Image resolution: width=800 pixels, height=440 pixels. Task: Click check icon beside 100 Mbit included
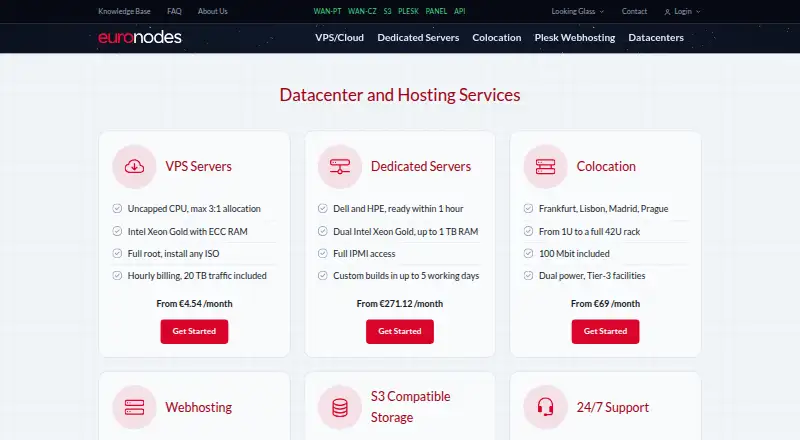pyautogui.click(x=529, y=253)
